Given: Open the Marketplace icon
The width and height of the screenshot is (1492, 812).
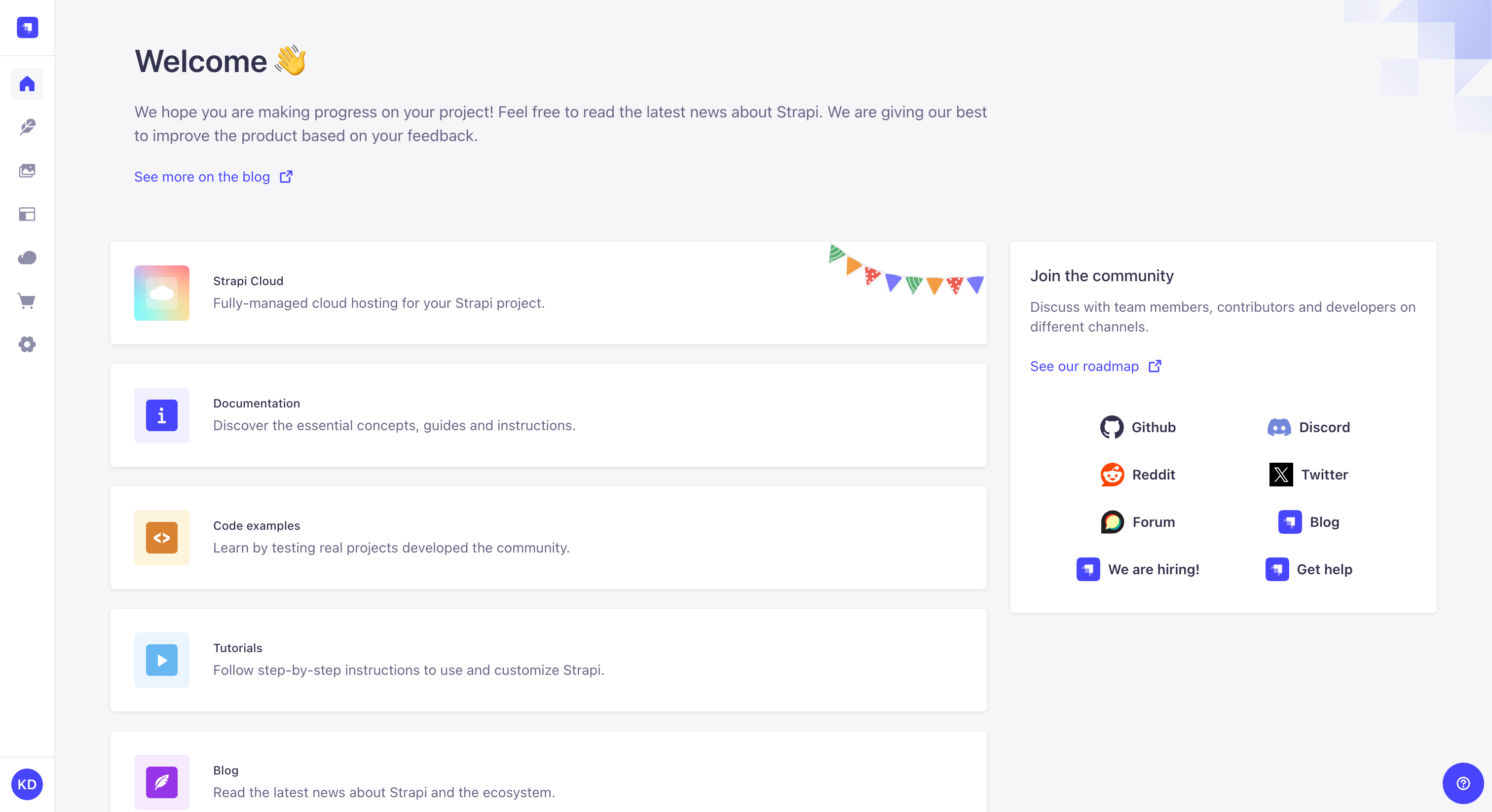Looking at the screenshot, I should [x=27, y=301].
